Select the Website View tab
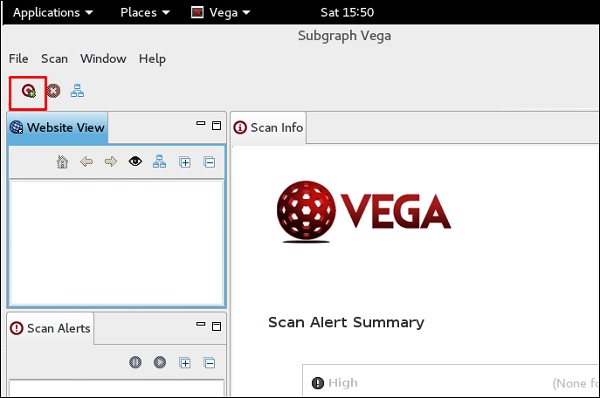600x398 pixels. click(x=57, y=127)
